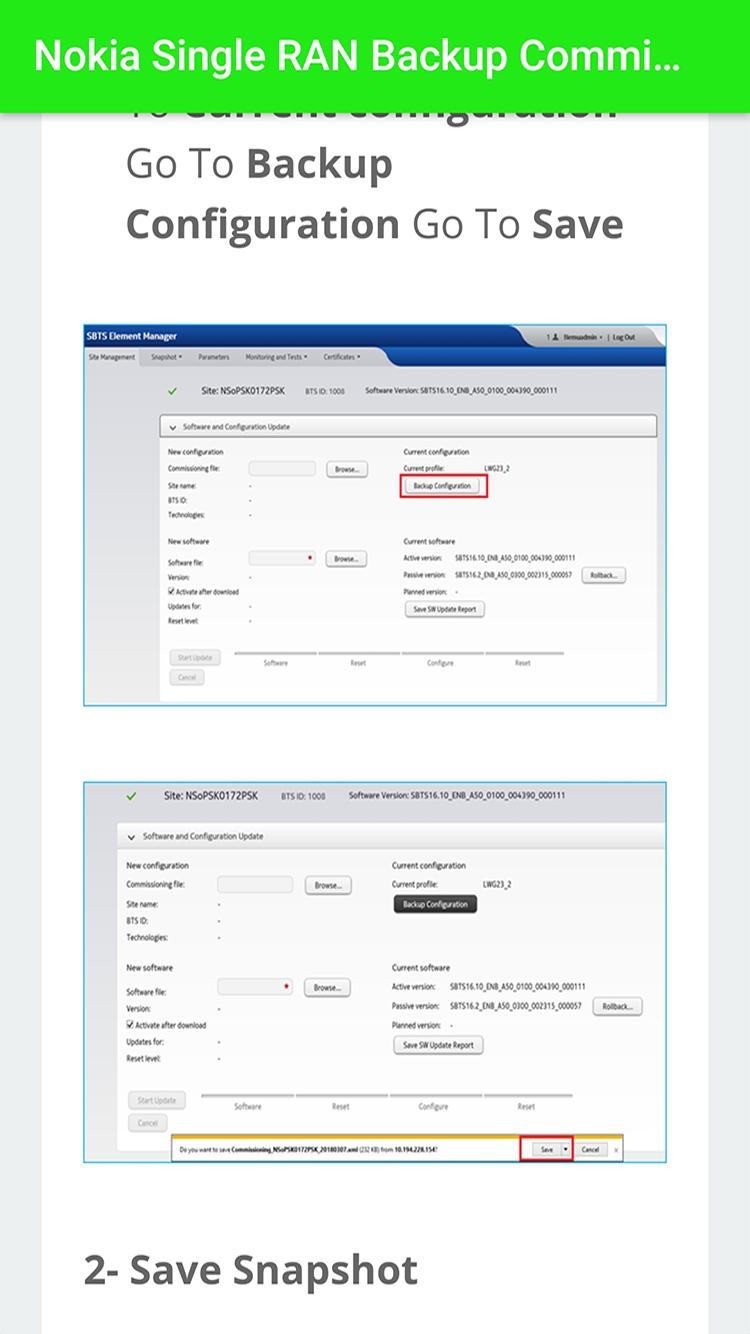The height and width of the screenshot is (1334, 750).
Task: Select the '2- Save Snapshot' heading
Action: (251, 1270)
